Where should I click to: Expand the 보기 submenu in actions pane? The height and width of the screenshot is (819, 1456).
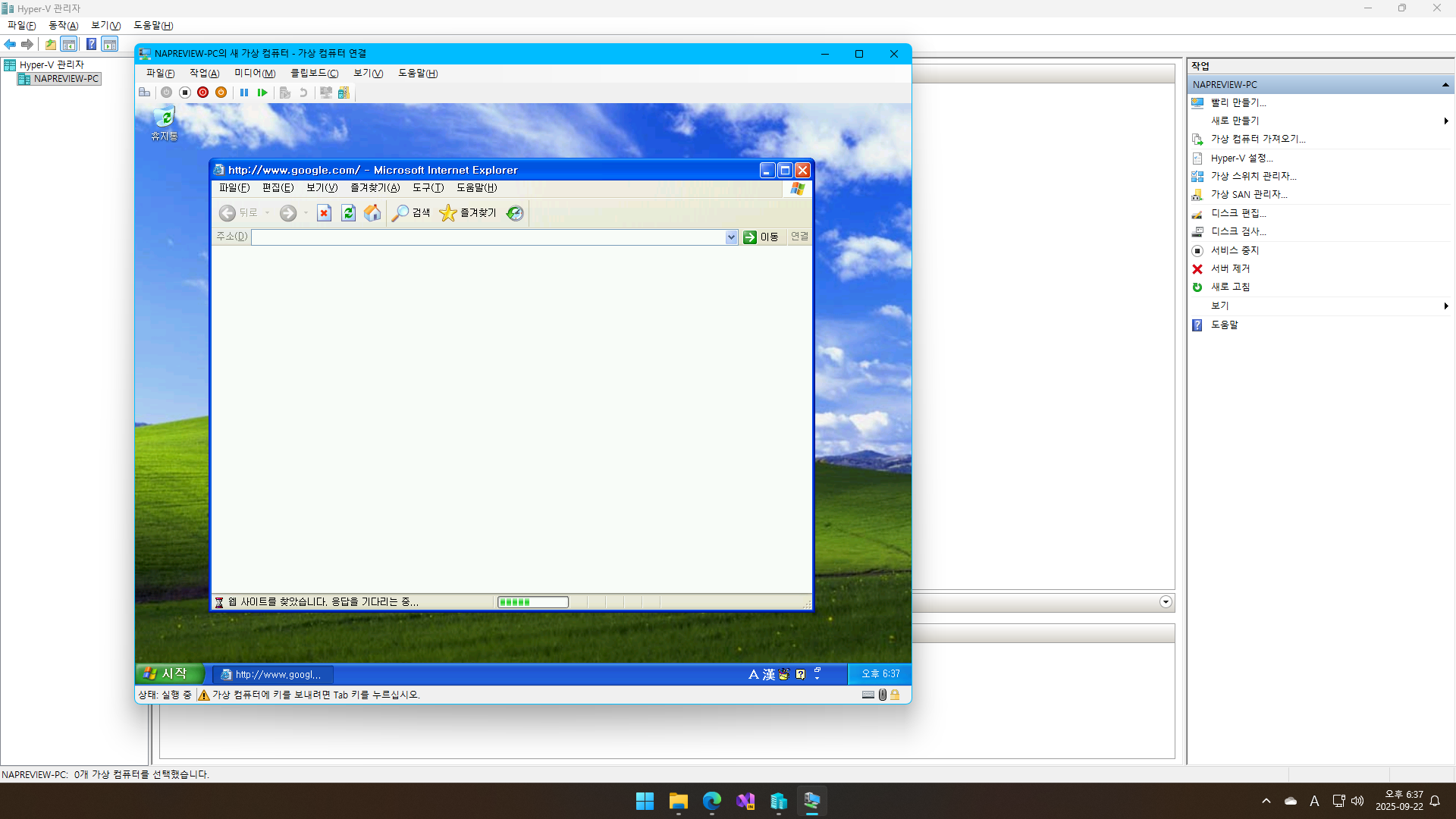coord(1446,306)
